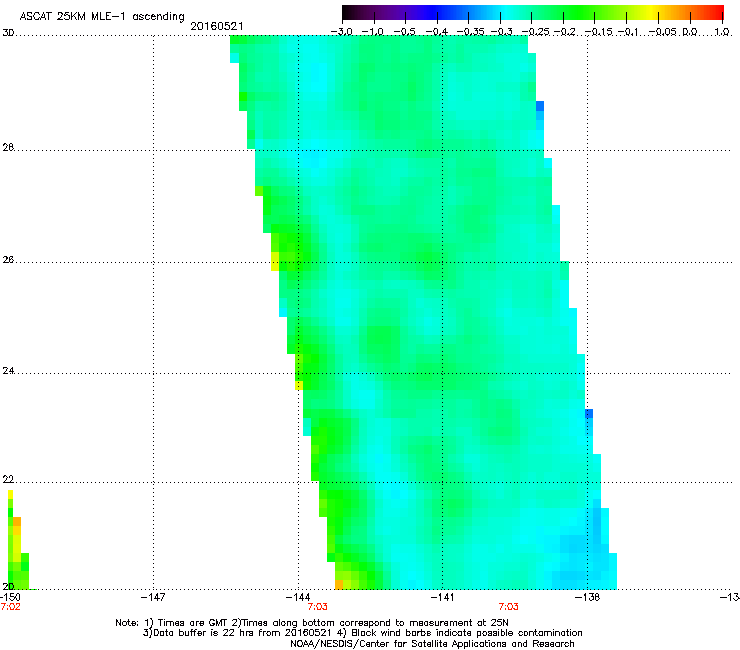This screenshot has height=650, width=740.
Task: Click the red 7:03 time right of -141
Action: point(509,607)
